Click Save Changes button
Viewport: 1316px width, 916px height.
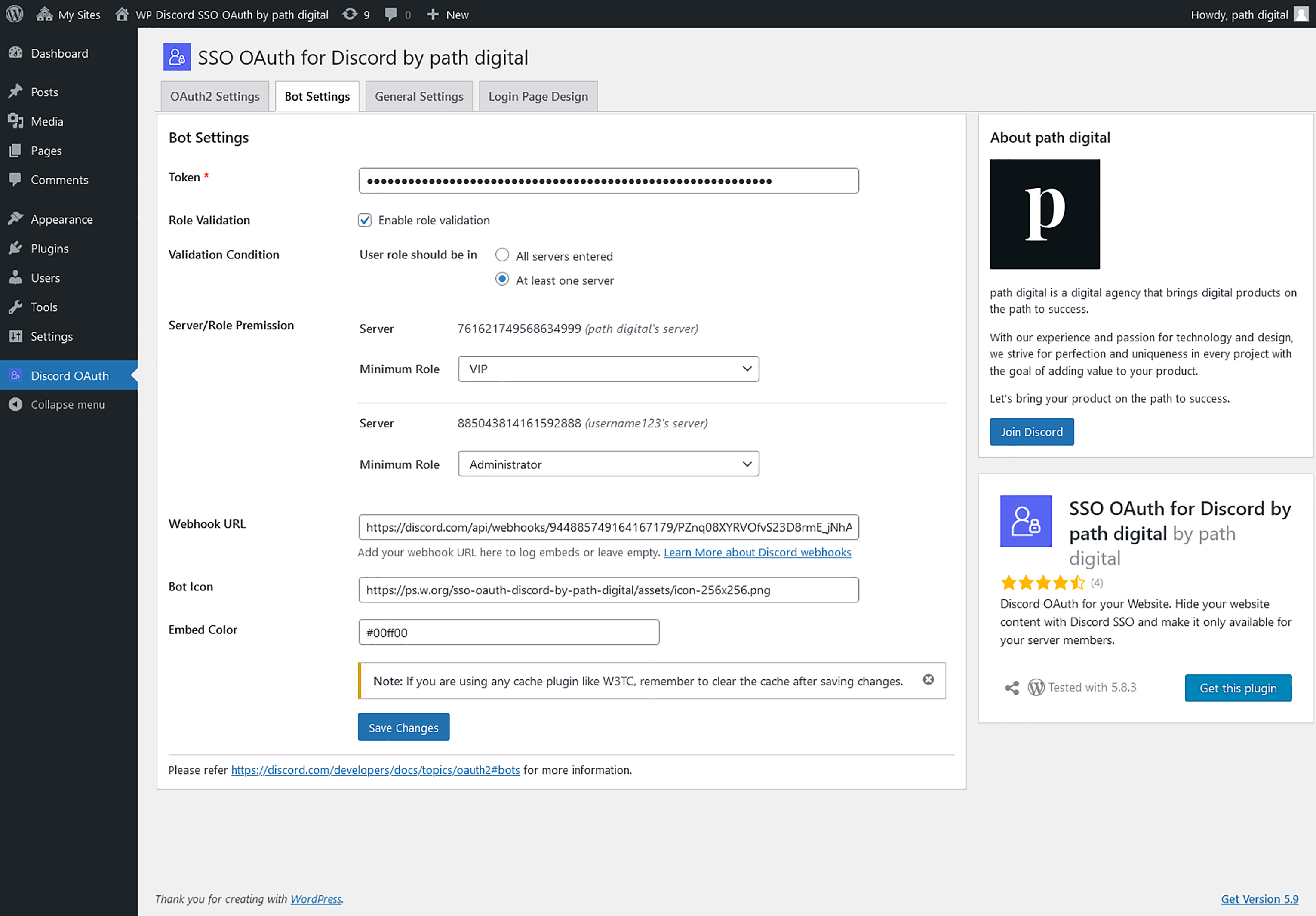pos(403,727)
